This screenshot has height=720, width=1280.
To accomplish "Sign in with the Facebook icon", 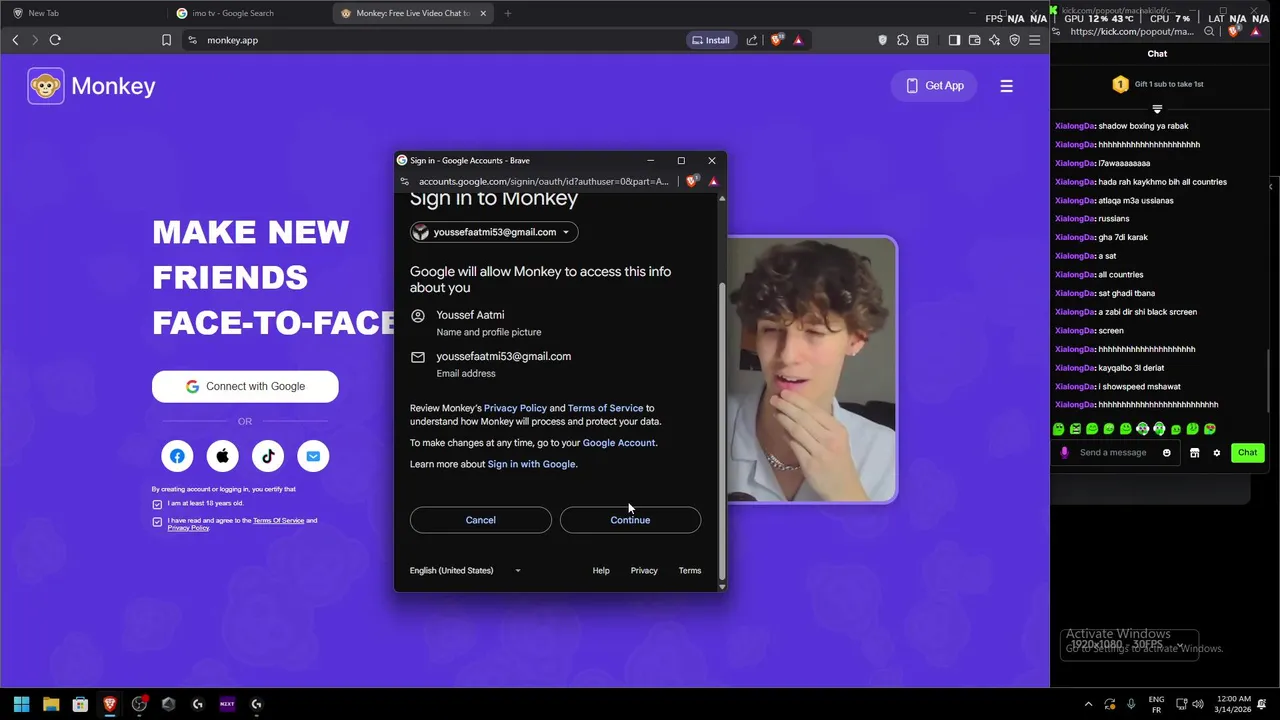I will tap(177, 456).
